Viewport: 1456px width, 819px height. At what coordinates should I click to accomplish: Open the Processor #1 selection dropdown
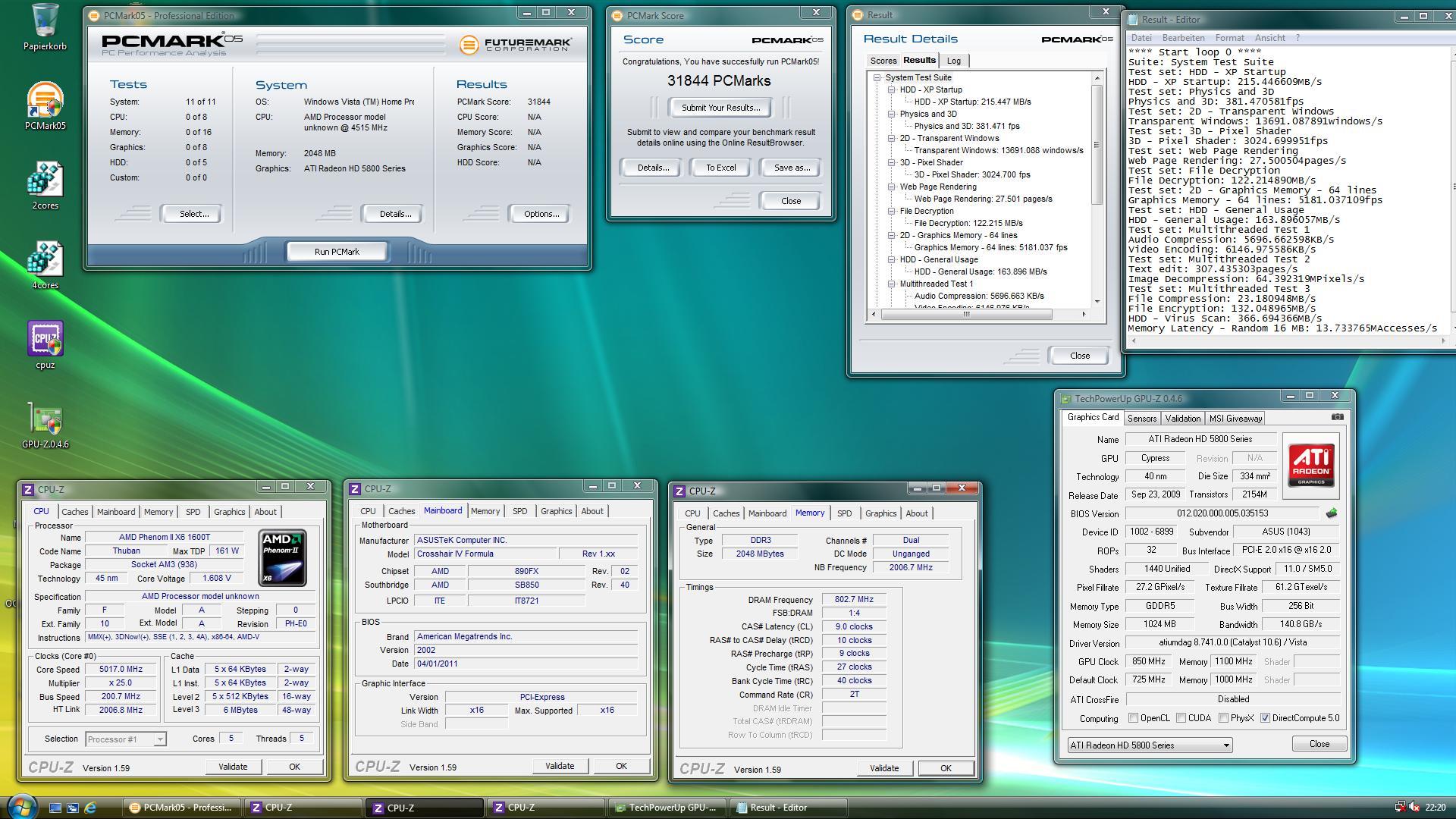[x=125, y=739]
